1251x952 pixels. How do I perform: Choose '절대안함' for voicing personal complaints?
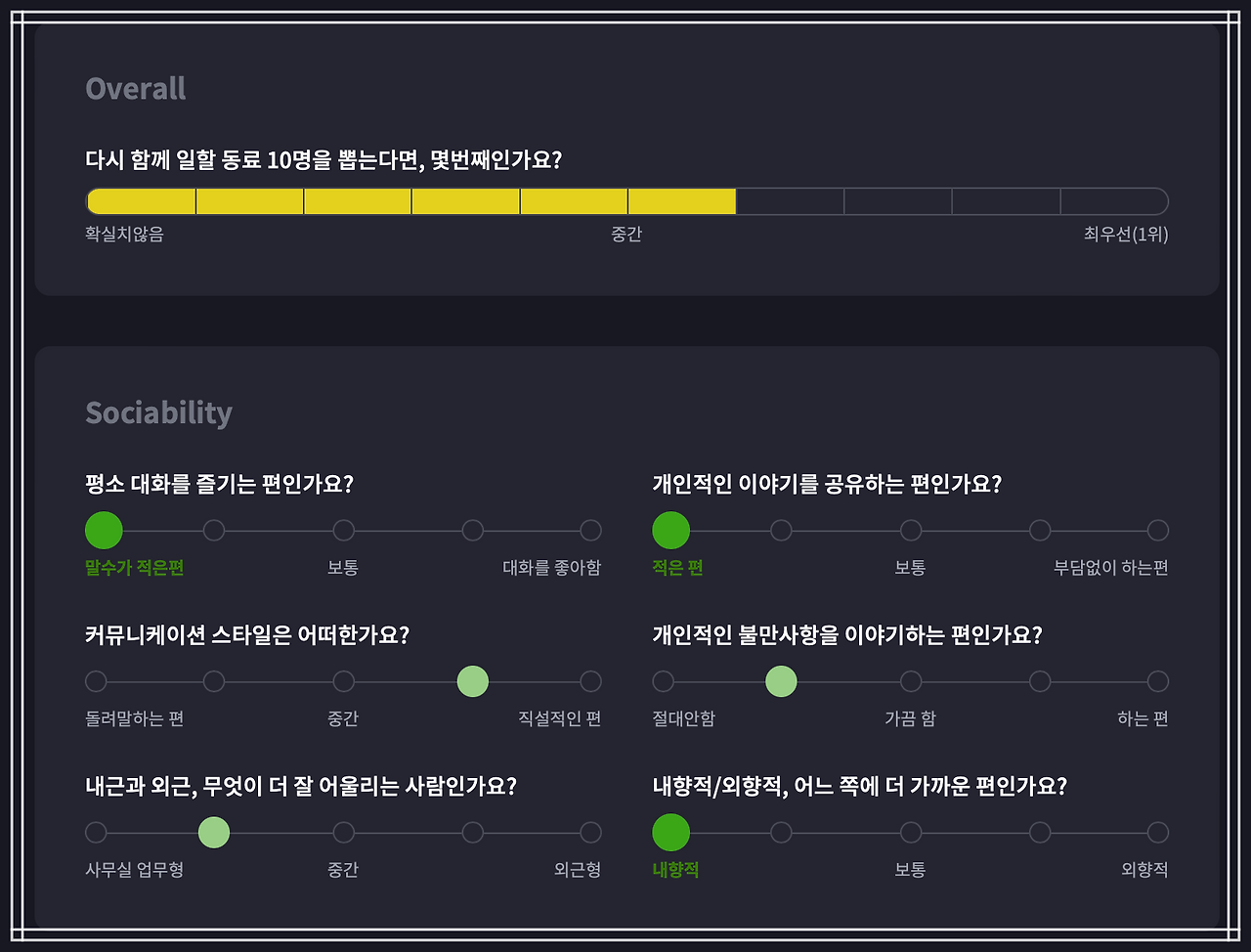[x=662, y=680]
